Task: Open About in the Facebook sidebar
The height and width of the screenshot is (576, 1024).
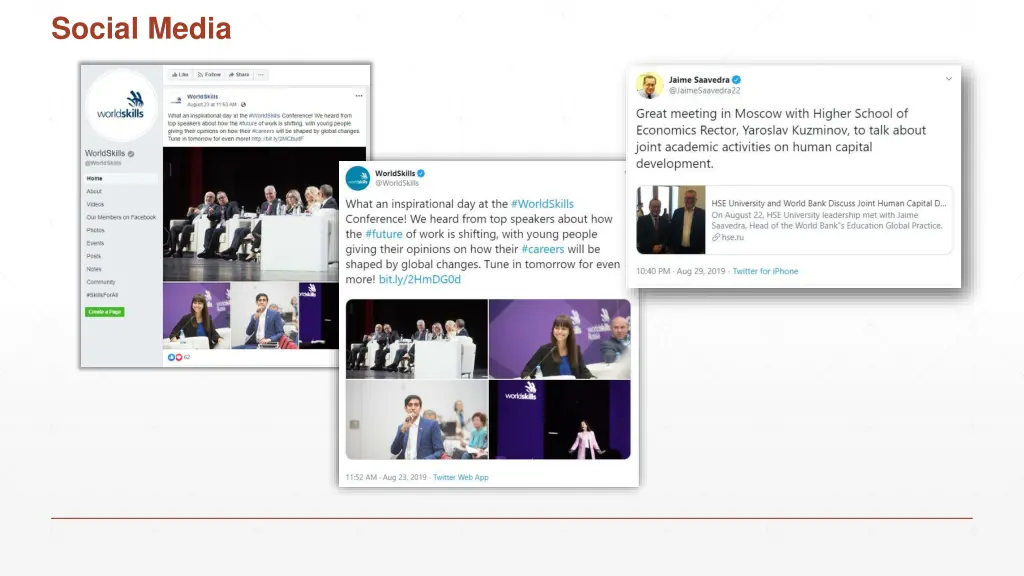Action: [94, 191]
